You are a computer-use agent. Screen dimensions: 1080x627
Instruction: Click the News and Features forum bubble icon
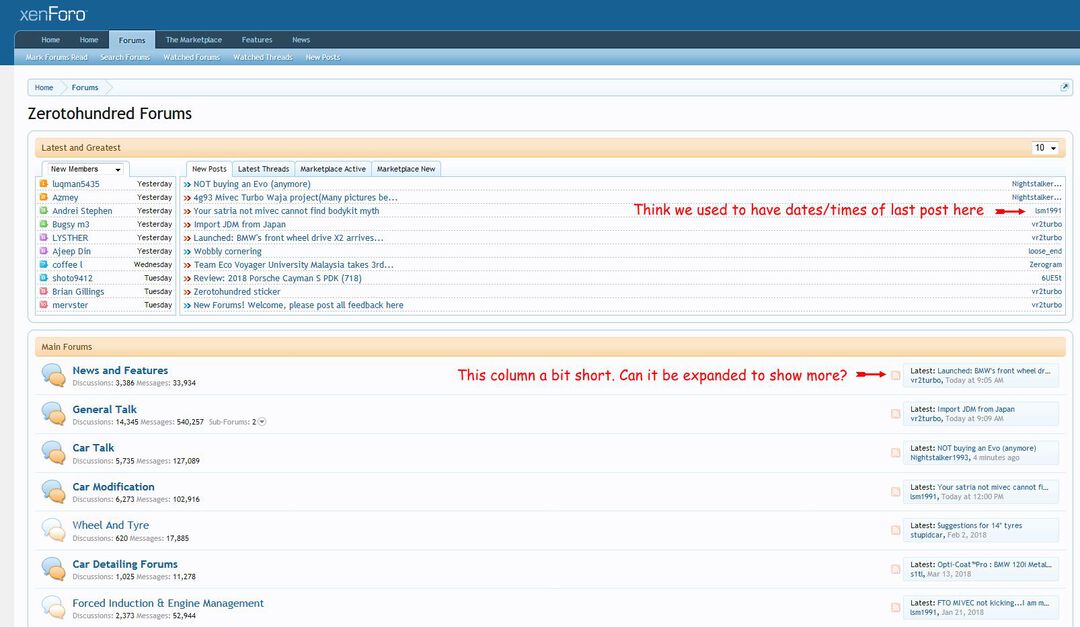pos(54,375)
